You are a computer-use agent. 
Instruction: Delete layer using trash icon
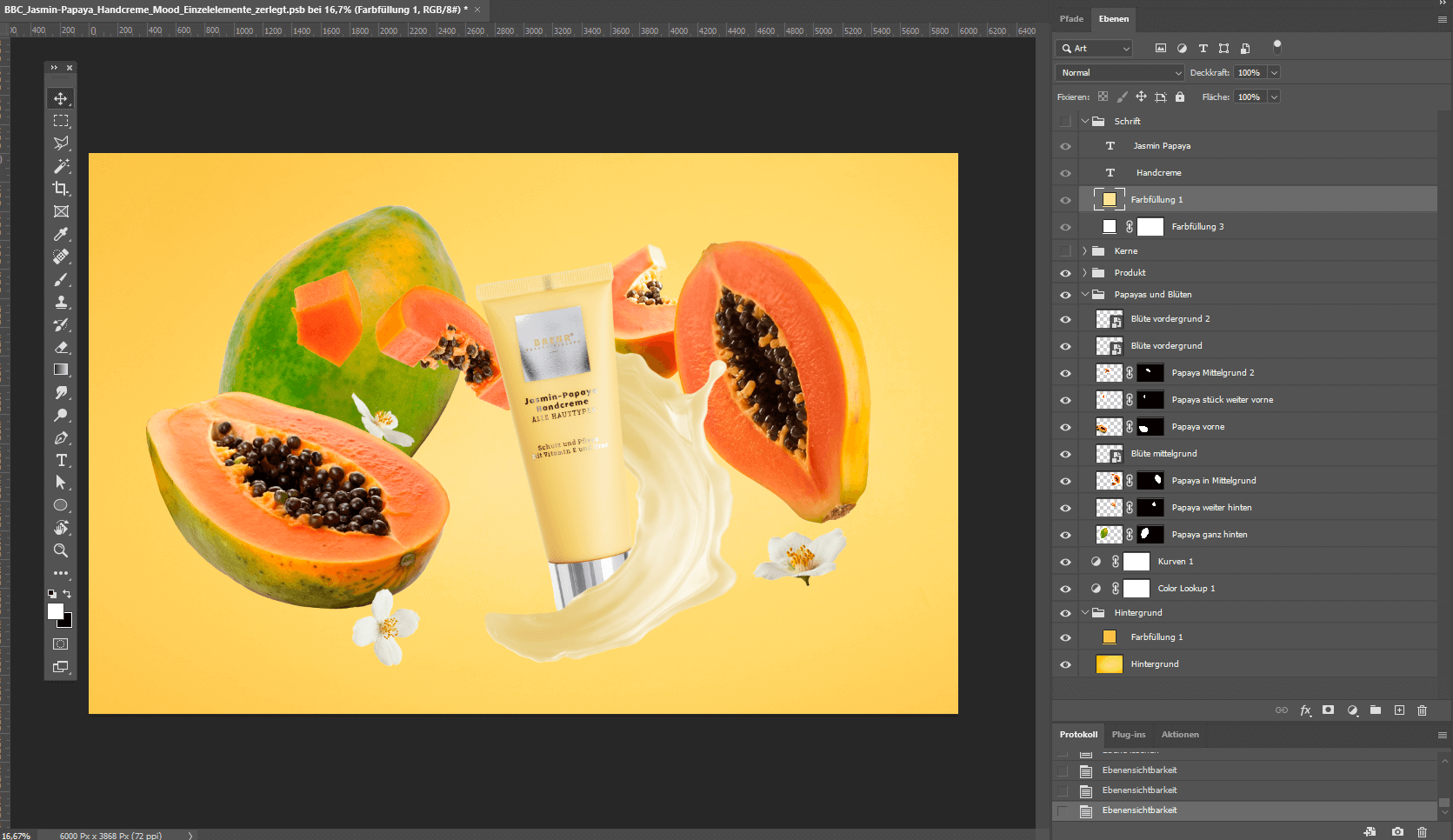pyautogui.click(x=1422, y=710)
